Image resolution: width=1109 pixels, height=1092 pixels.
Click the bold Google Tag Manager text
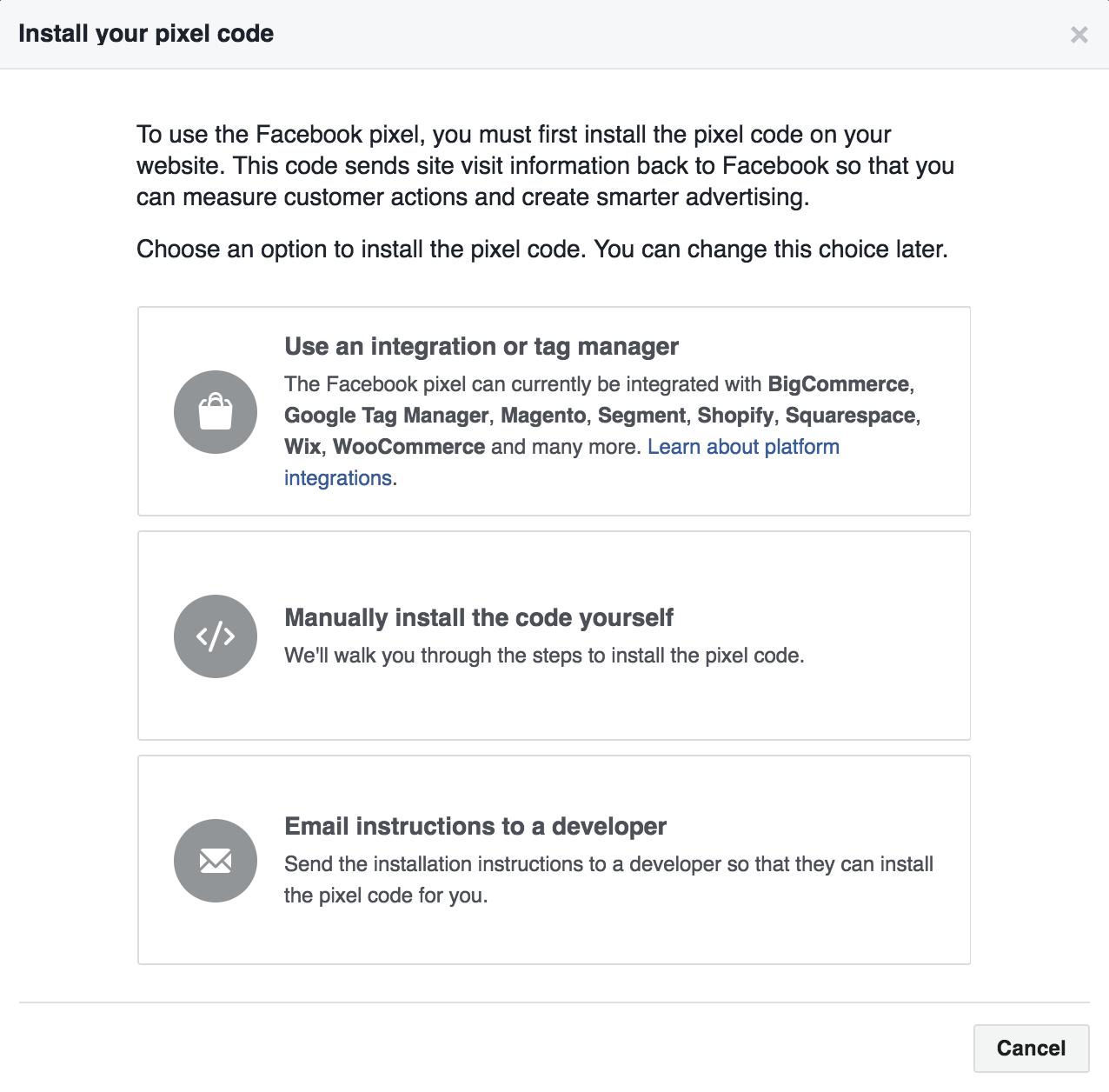(x=387, y=416)
